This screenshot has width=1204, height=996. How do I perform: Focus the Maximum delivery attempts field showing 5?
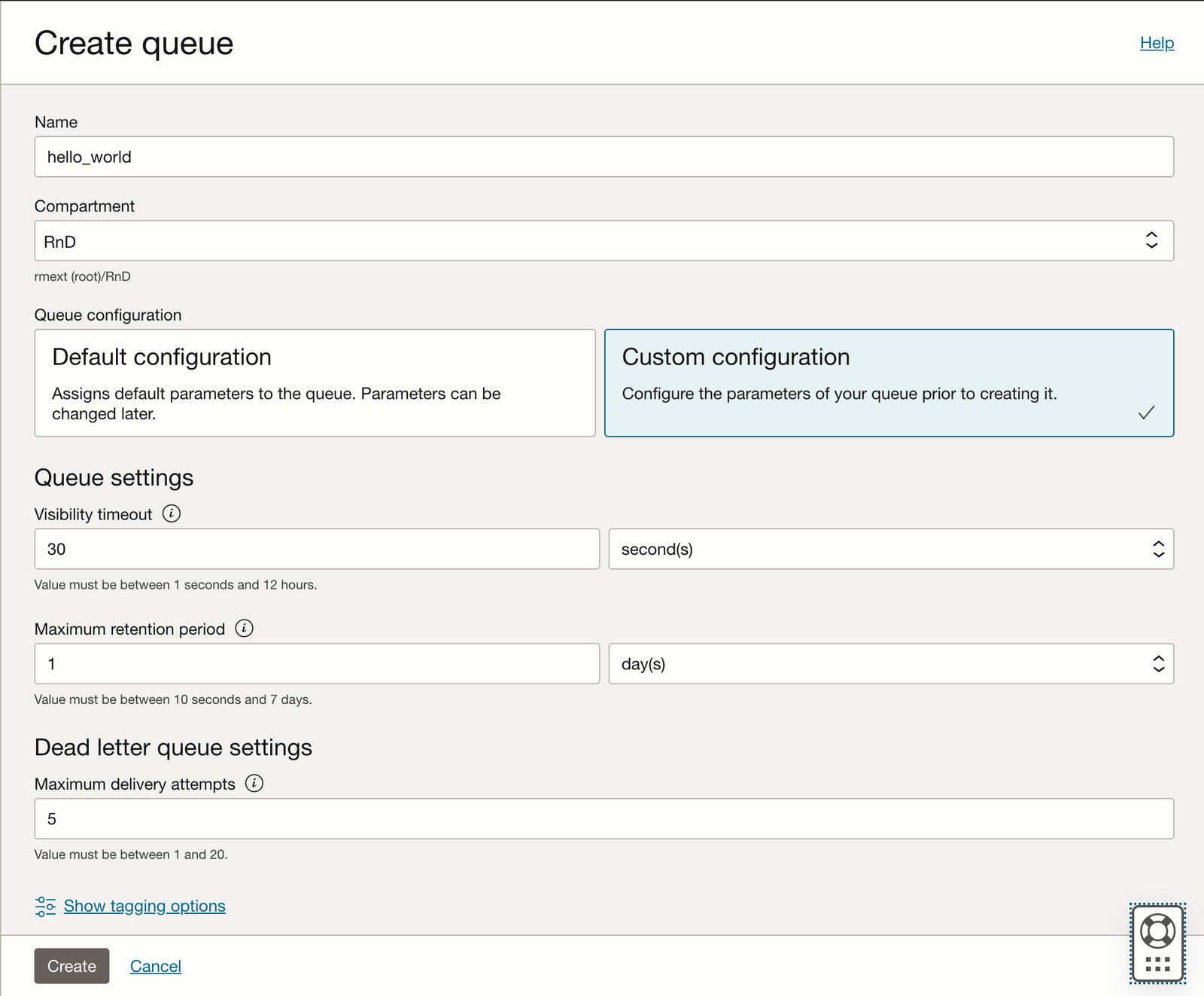pos(602,818)
